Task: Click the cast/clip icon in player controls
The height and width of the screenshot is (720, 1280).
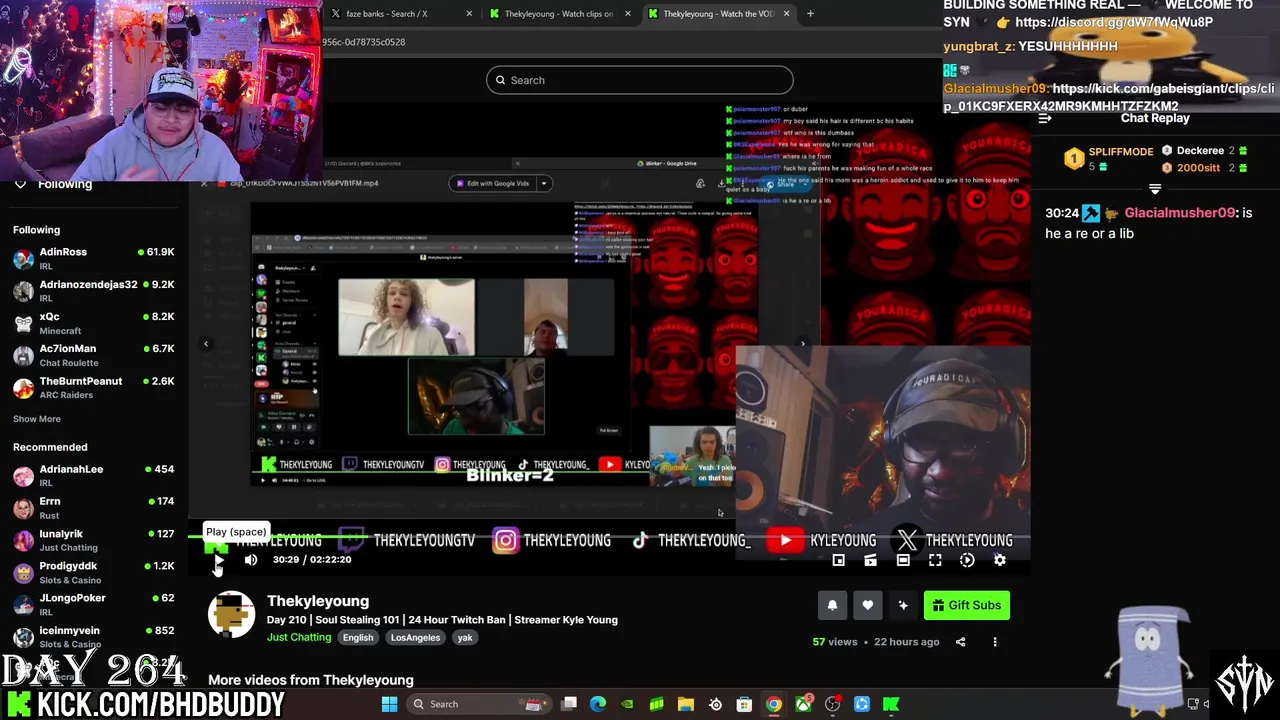Action: click(871, 560)
